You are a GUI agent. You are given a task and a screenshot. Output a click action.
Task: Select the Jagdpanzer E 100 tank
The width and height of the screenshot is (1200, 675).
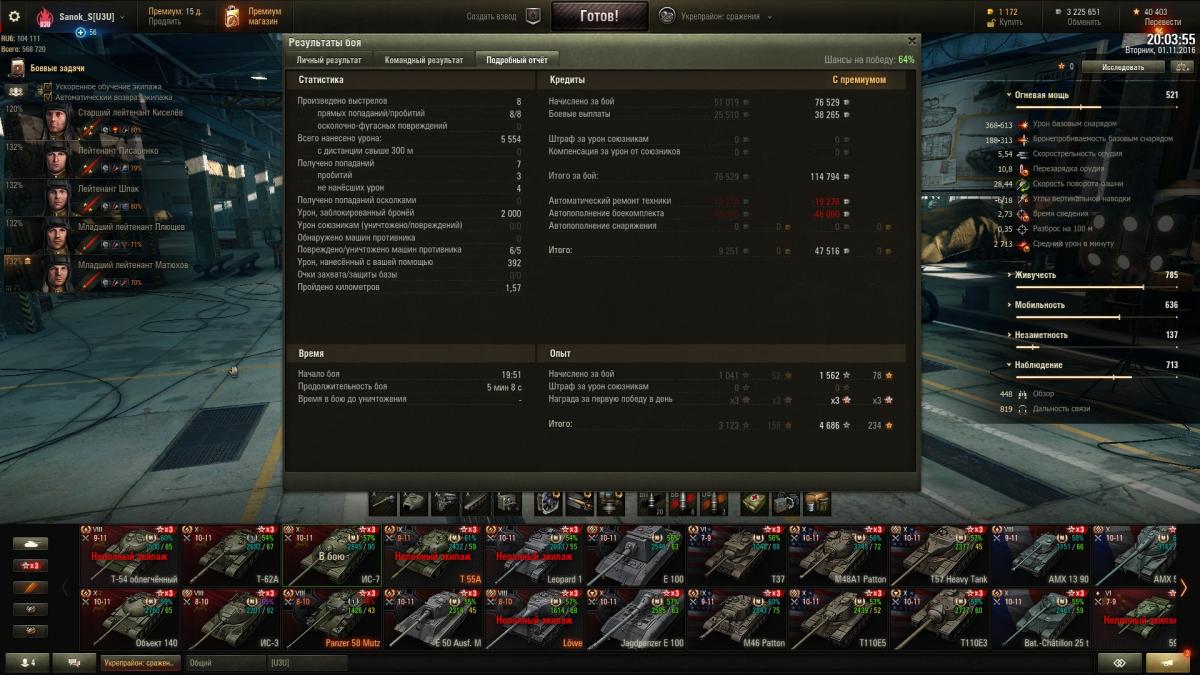[x=635, y=619]
